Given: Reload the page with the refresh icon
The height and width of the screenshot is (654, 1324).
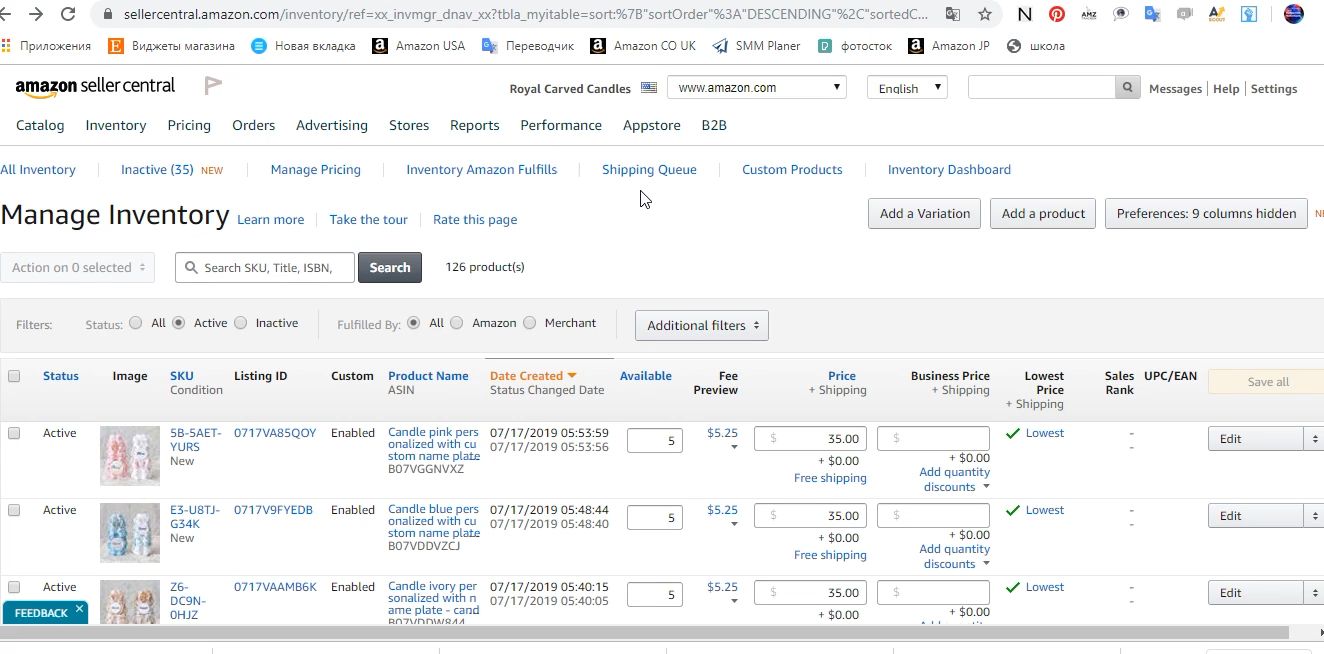Looking at the screenshot, I should [68, 14].
